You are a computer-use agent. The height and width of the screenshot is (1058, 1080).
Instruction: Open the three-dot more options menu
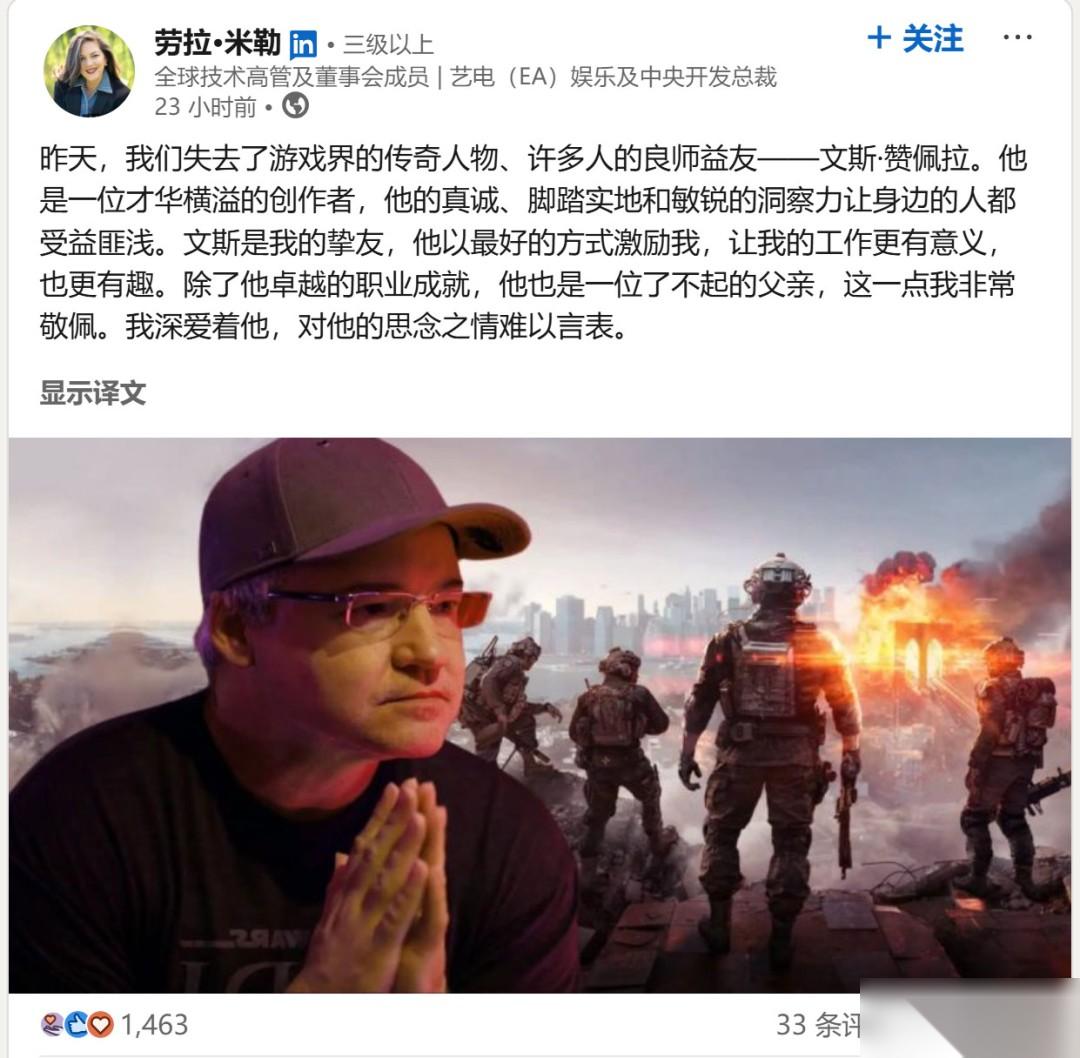(x=1017, y=37)
